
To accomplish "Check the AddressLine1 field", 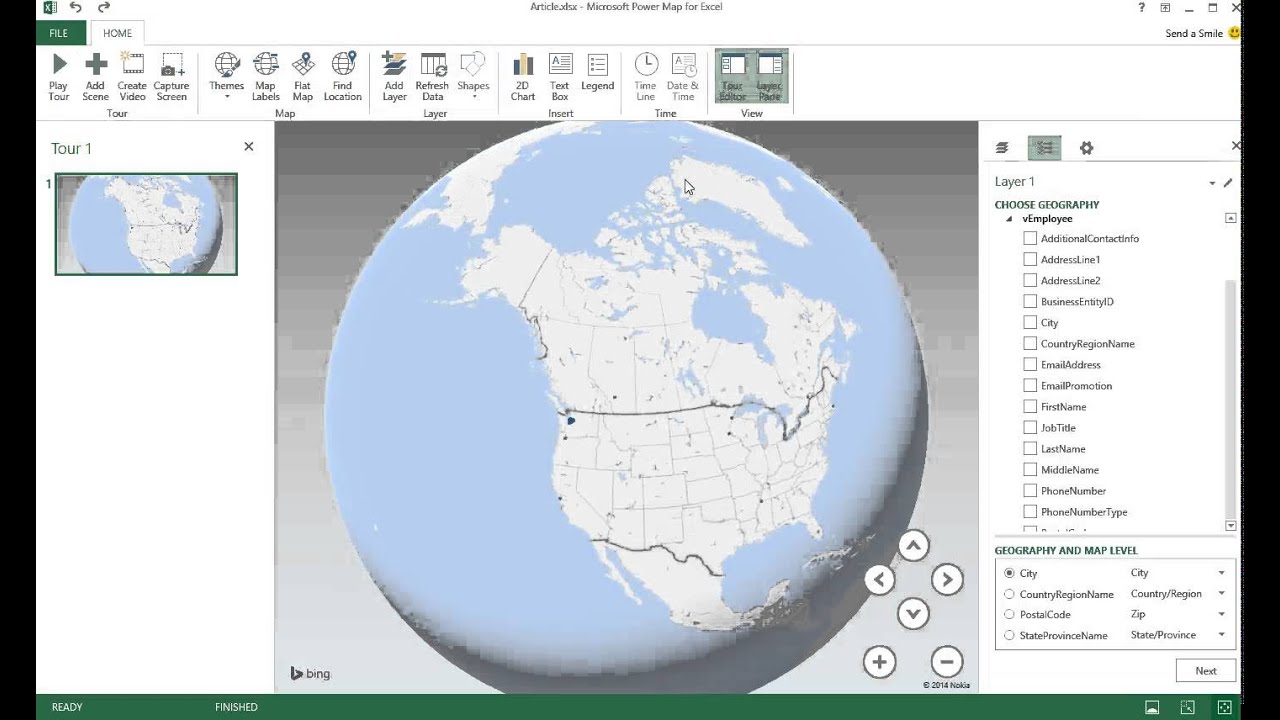I will [1030, 259].
